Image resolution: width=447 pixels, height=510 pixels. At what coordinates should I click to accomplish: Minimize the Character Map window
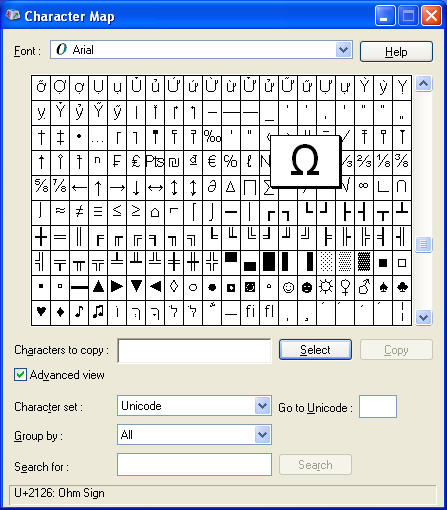point(385,15)
